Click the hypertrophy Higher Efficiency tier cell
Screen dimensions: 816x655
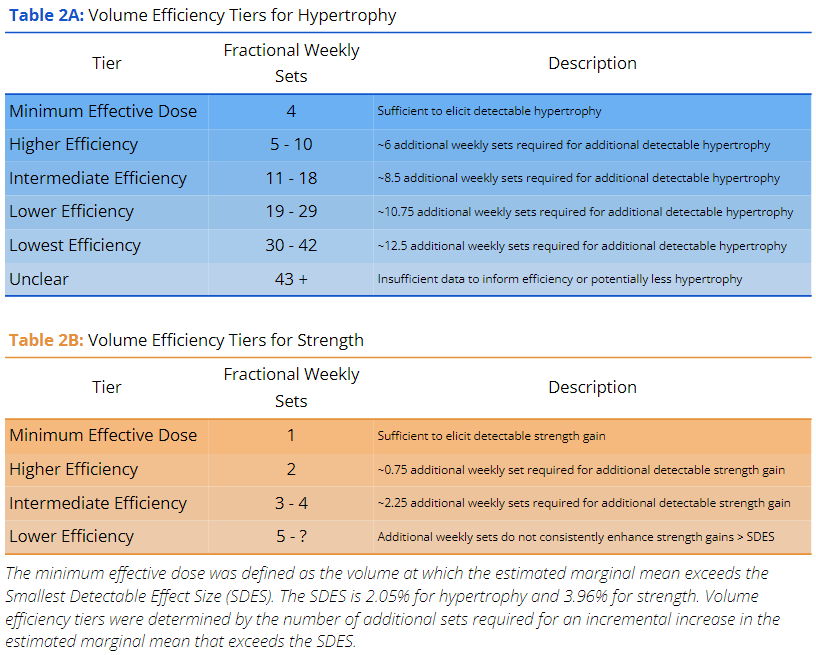73,145
